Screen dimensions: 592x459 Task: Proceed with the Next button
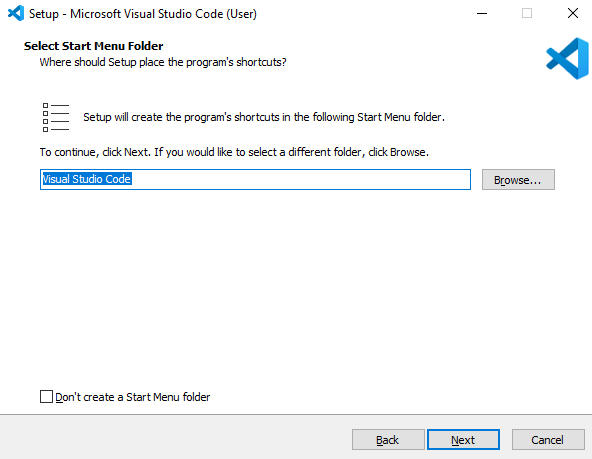point(463,440)
